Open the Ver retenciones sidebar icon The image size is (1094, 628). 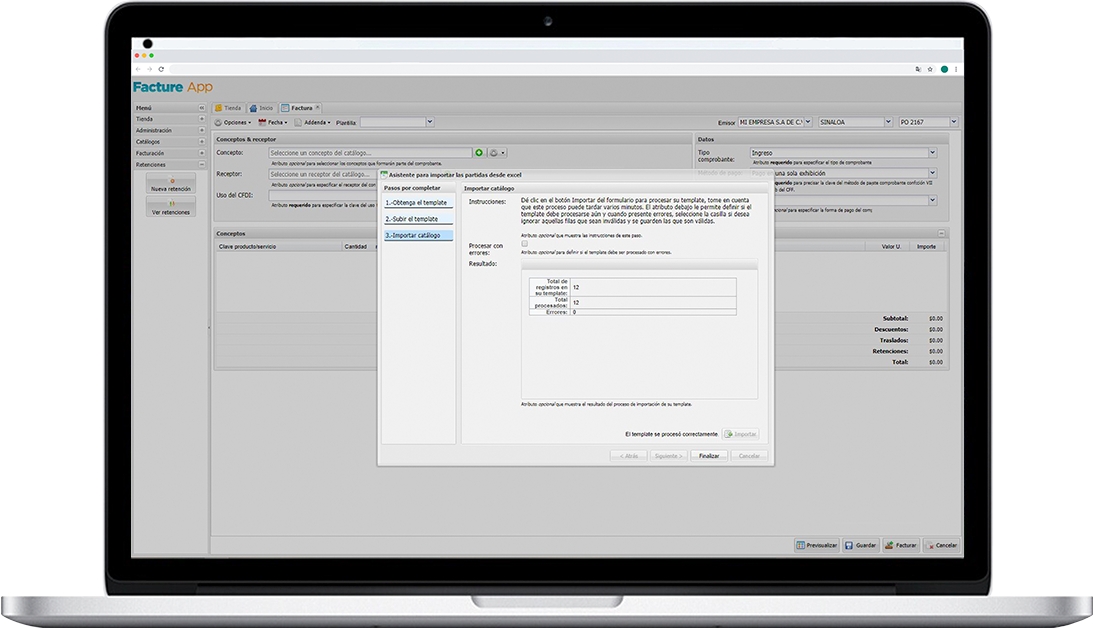click(x=171, y=208)
